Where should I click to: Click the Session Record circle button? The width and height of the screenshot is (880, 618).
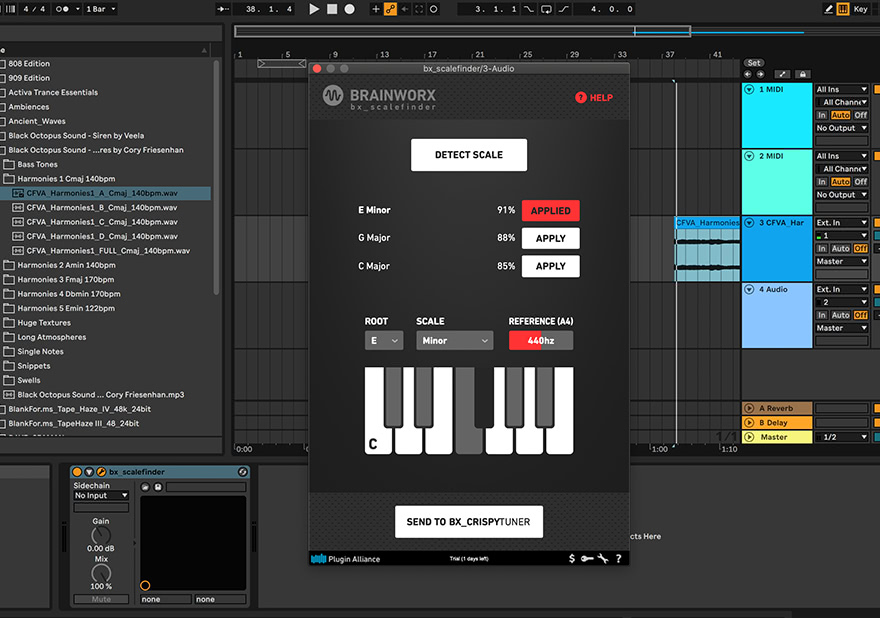[434, 9]
